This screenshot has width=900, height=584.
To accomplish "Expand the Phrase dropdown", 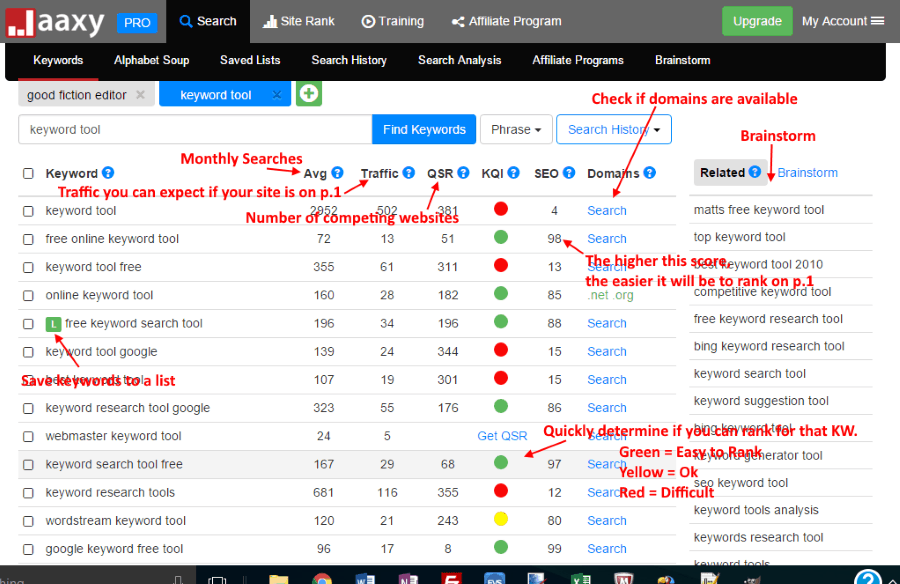I will tap(516, 130).
